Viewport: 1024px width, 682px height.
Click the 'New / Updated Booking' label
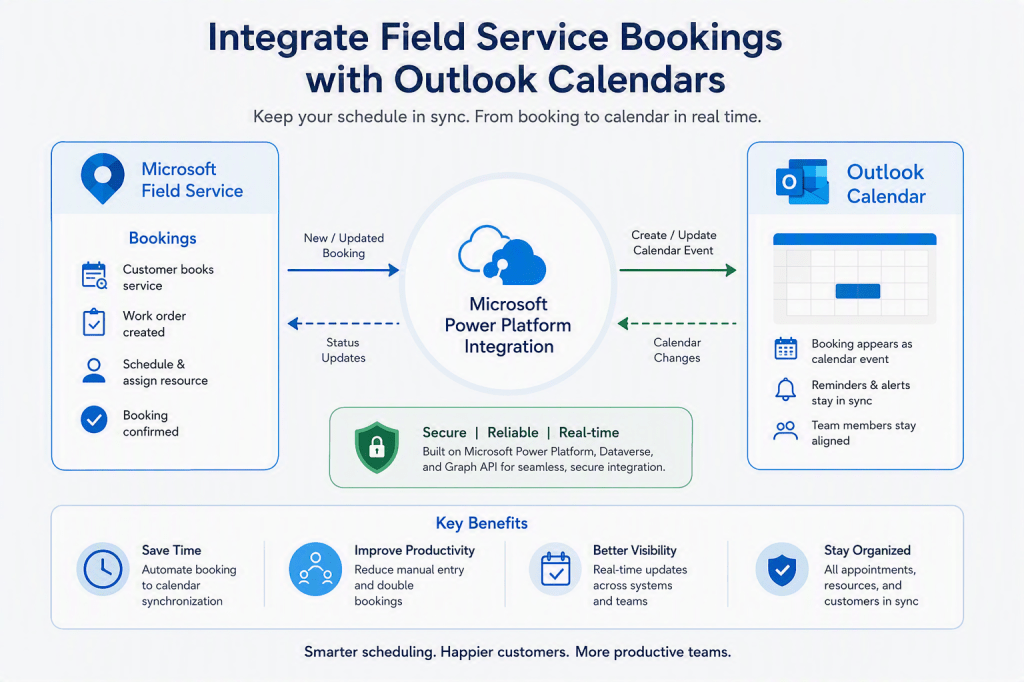[344, 246]
